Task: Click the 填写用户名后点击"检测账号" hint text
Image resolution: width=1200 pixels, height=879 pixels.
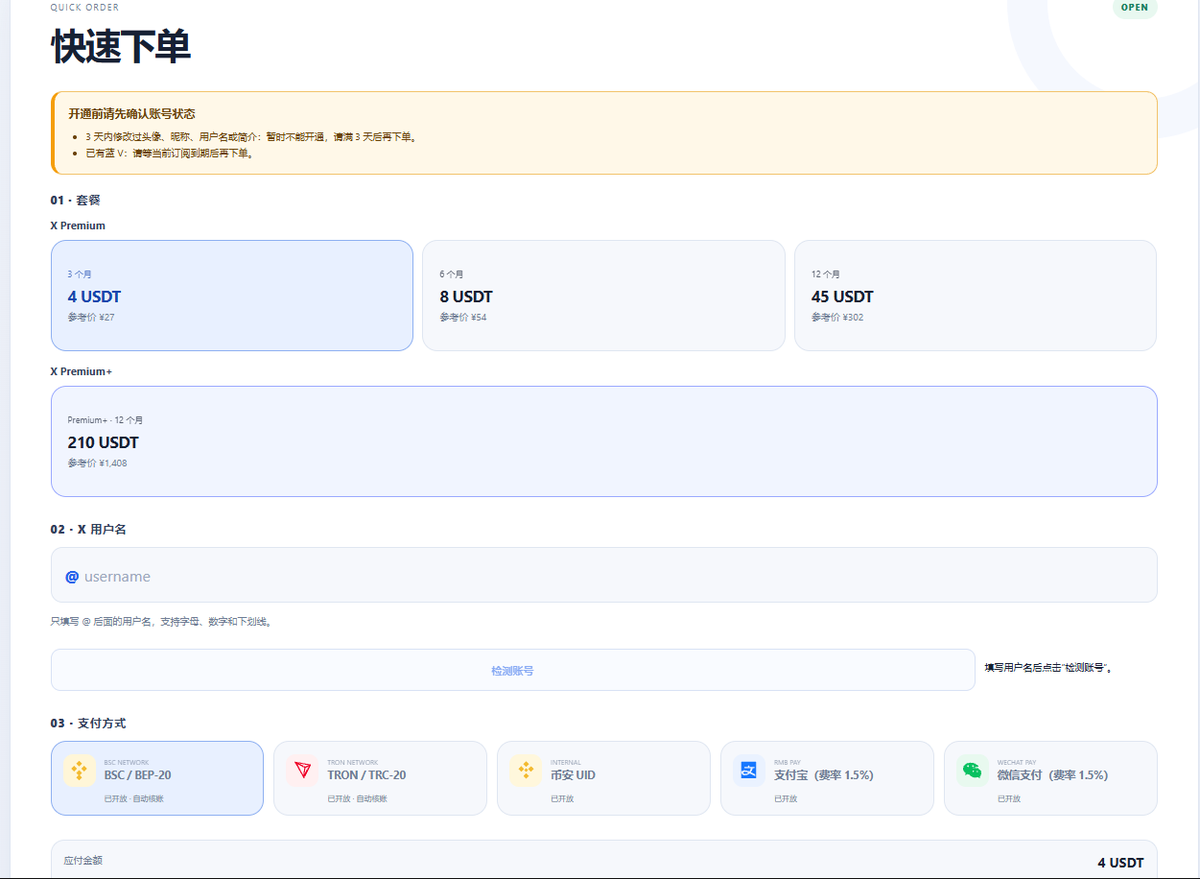Action: point(1049,667)
